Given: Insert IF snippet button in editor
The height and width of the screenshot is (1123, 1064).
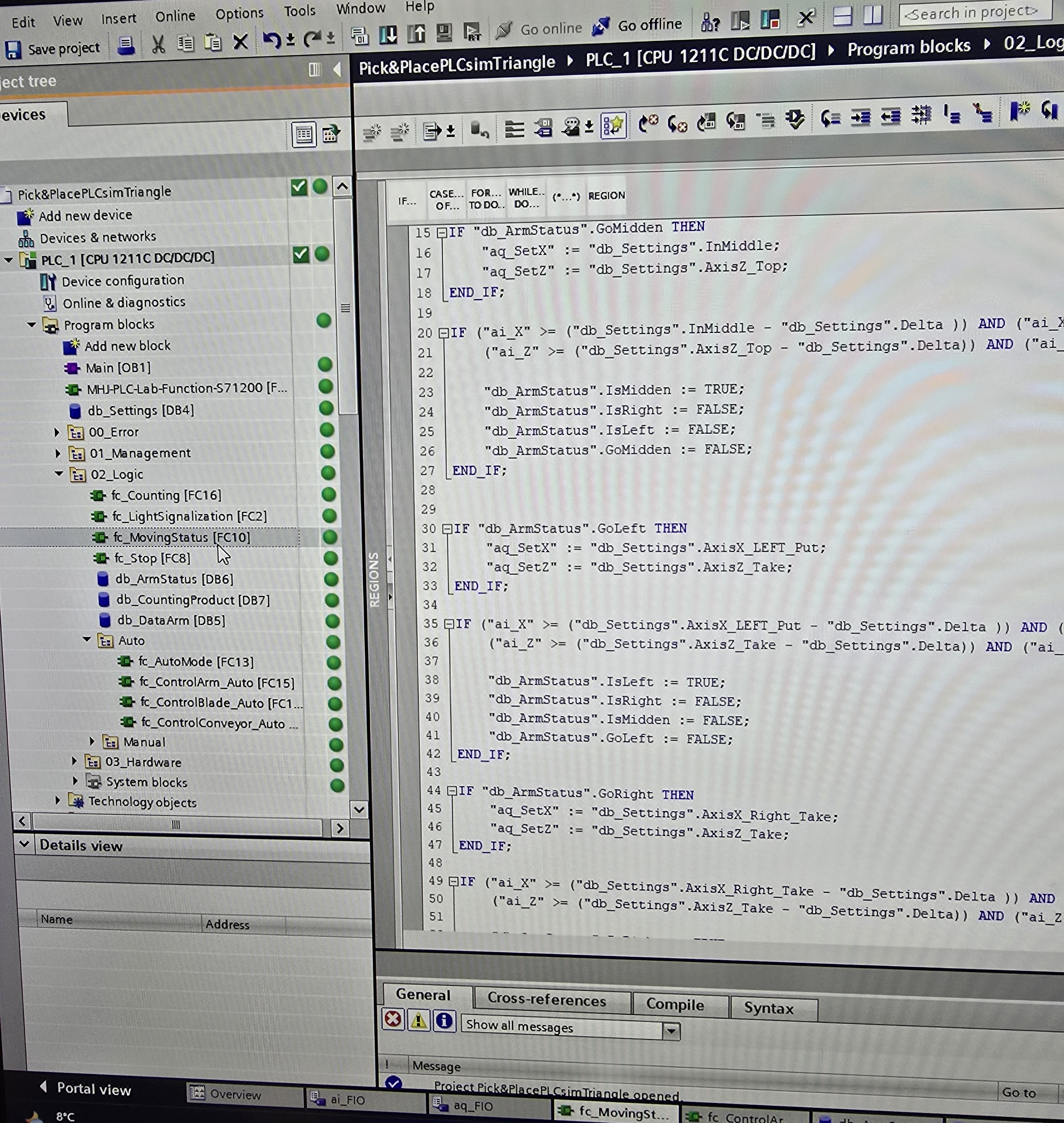Looking at the screenshot, I should click(407, 201).
